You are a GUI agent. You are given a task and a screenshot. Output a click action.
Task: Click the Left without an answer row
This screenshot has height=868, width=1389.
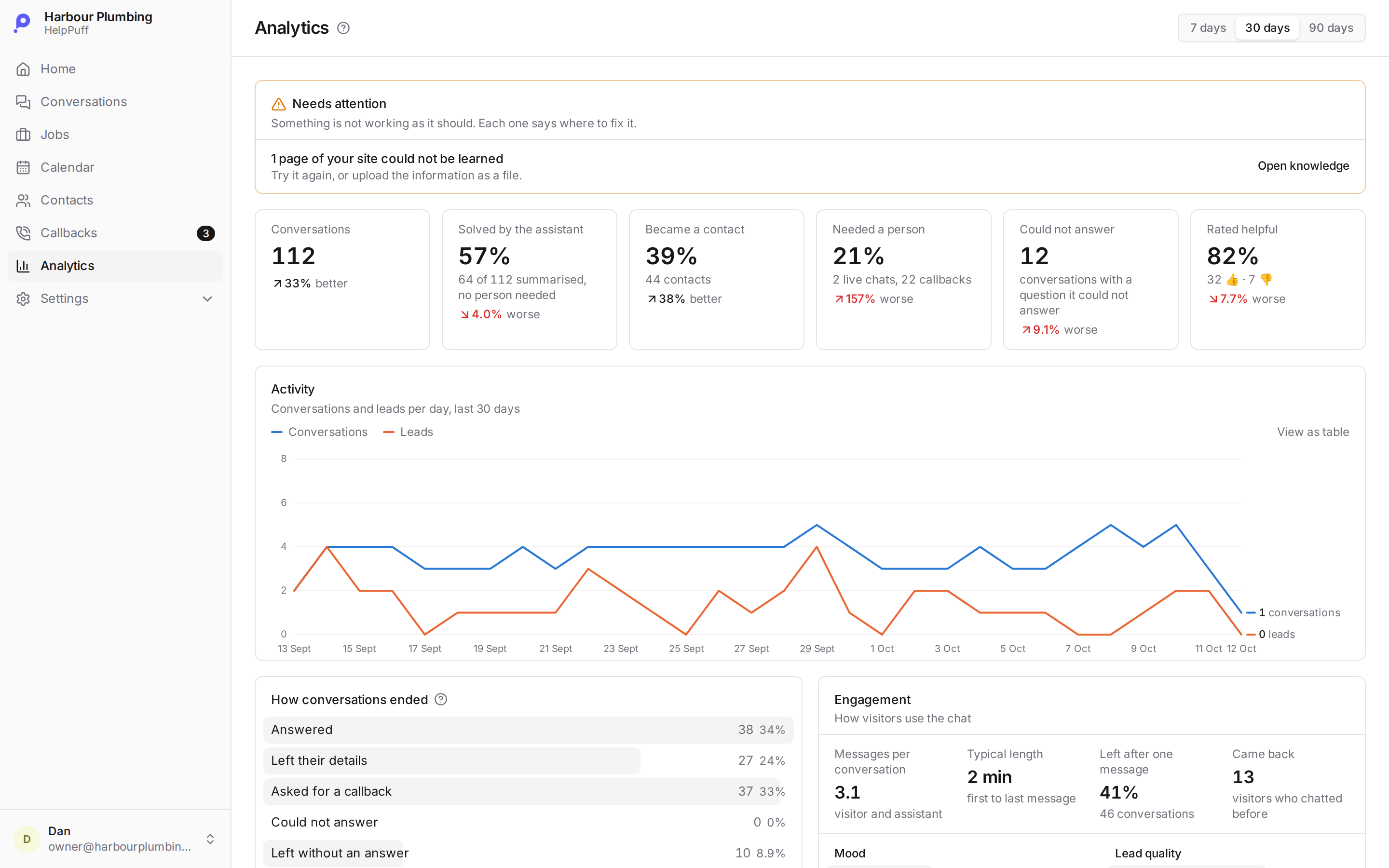tap(528, 853)
